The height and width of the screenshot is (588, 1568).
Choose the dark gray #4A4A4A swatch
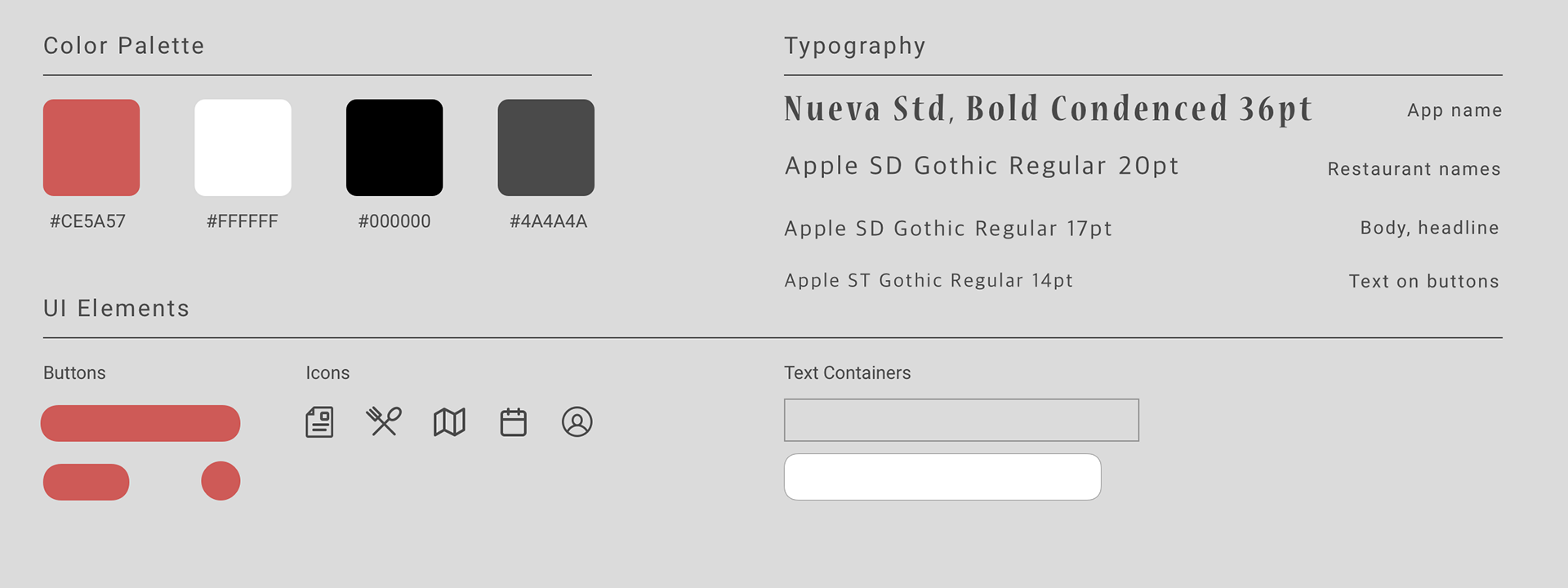[546, 148]
